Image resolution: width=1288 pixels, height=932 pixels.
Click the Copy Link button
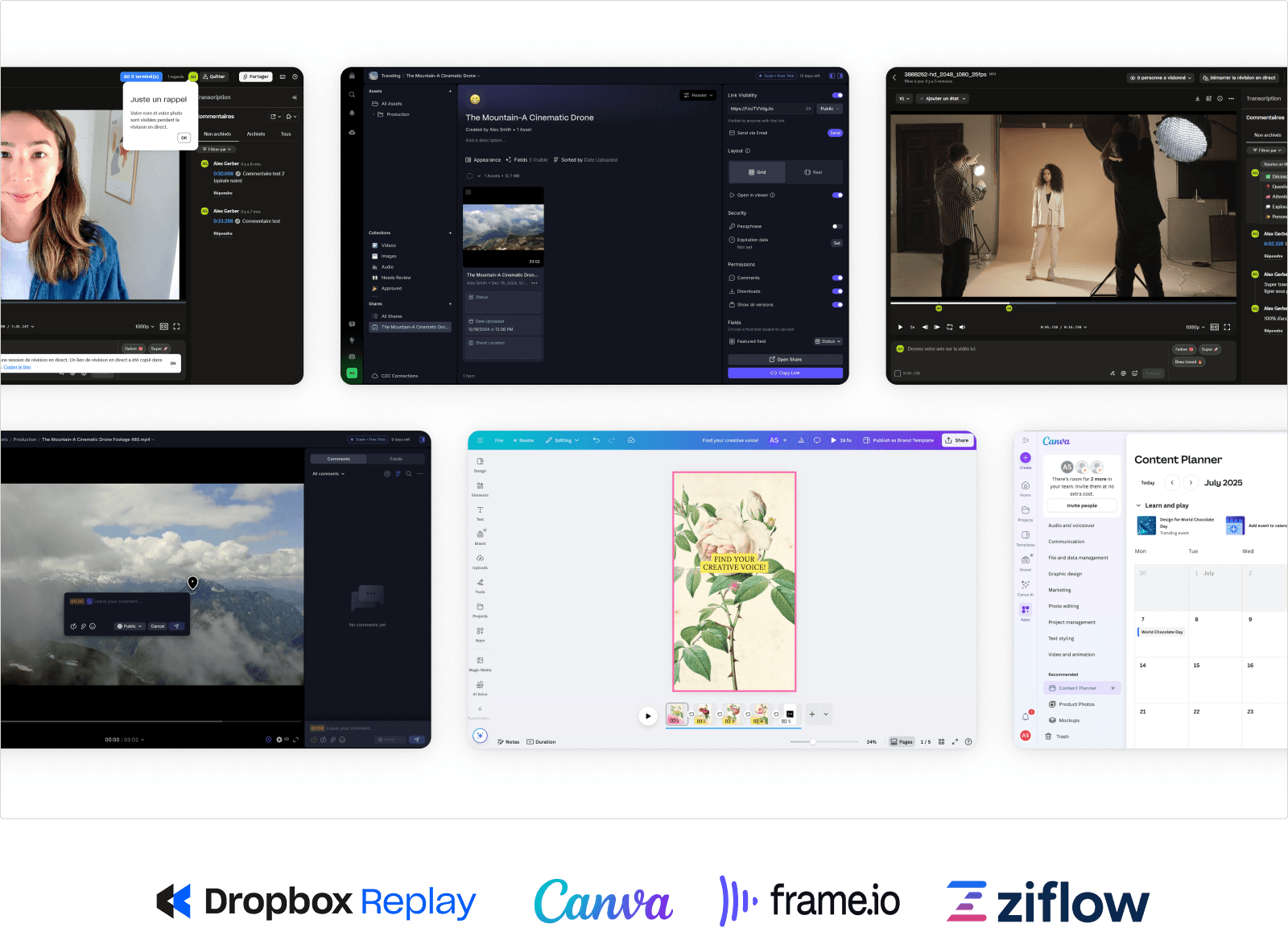click(785, 373)
